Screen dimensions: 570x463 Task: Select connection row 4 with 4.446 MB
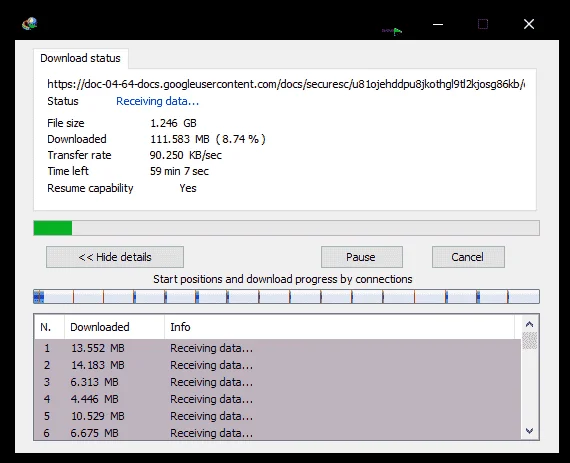click(x=278, y=399)
